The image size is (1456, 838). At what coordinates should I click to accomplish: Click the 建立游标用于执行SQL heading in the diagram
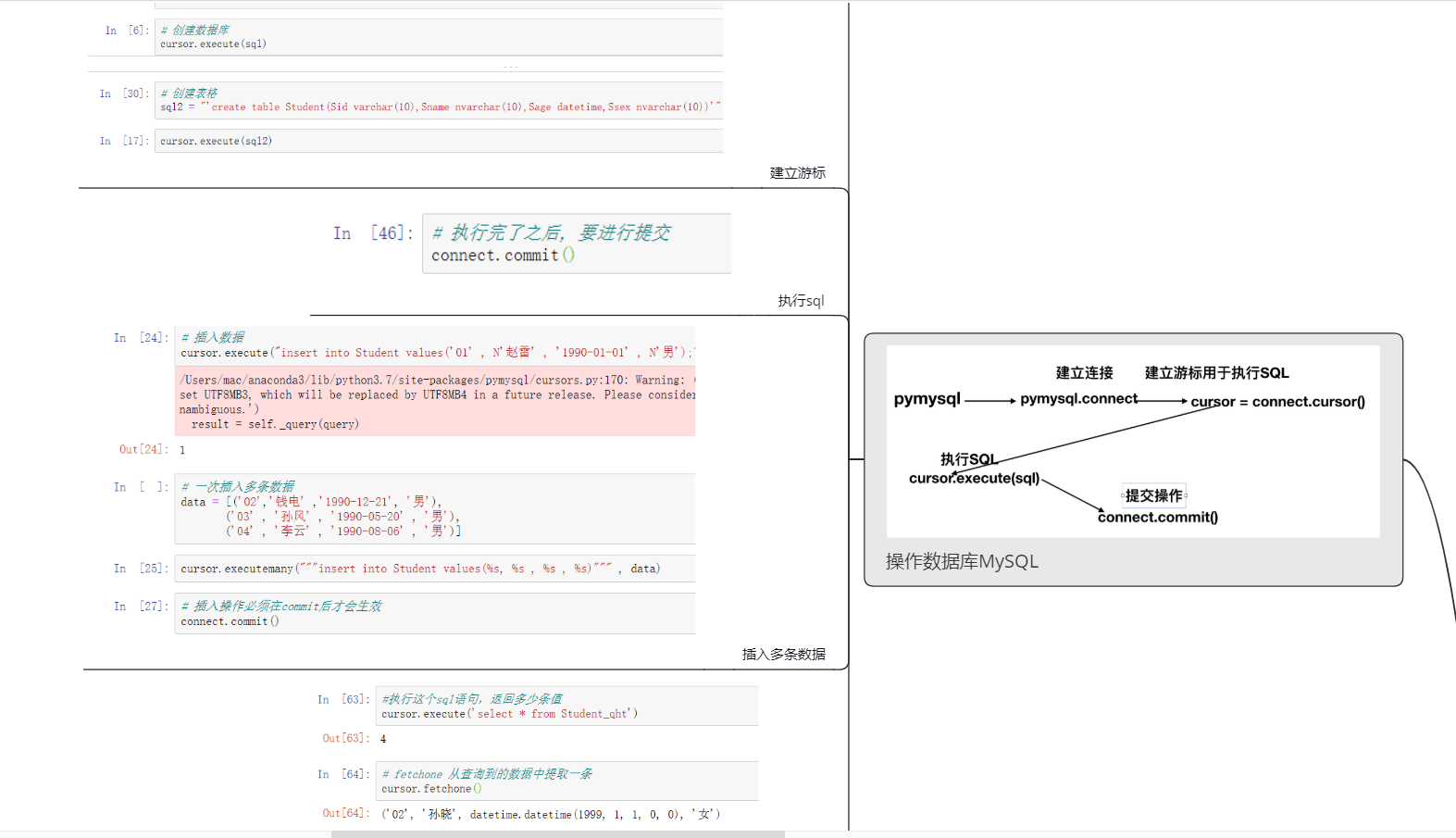[x=1216, y=373]
